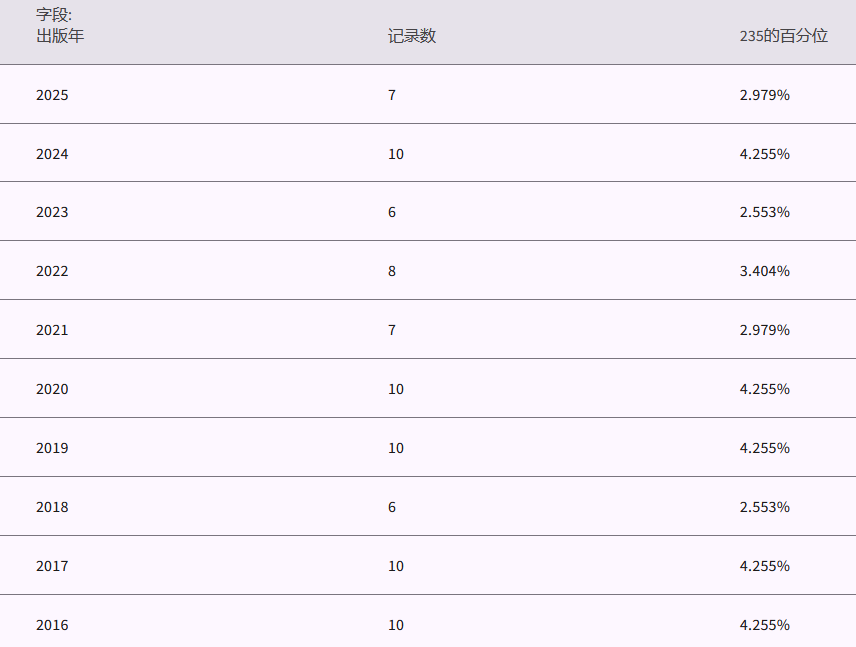Select the 2024 publication year cell
Viewport: 856px width, 647px height.
52,154
